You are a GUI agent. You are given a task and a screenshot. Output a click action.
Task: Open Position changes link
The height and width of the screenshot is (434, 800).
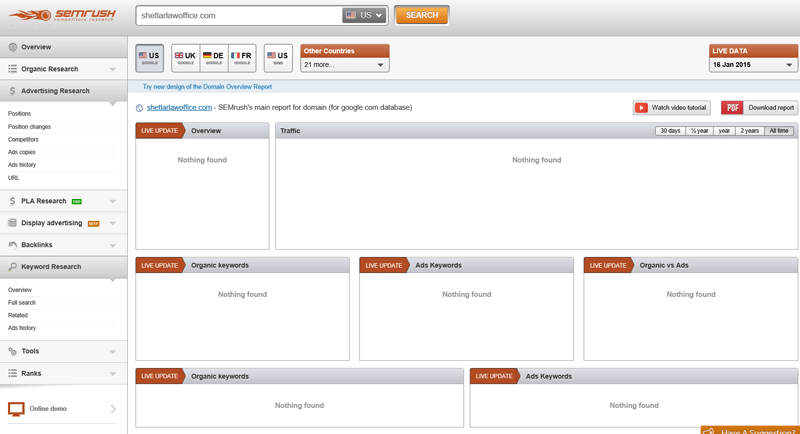pyautogui.click(x=30, y=126)
